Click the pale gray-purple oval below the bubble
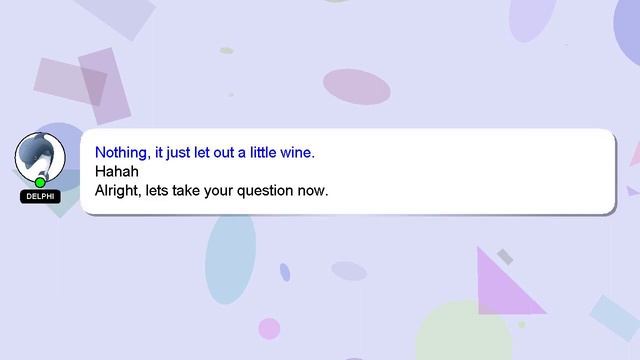This screenshot has height=360, width=640. [x=349, y=271]
